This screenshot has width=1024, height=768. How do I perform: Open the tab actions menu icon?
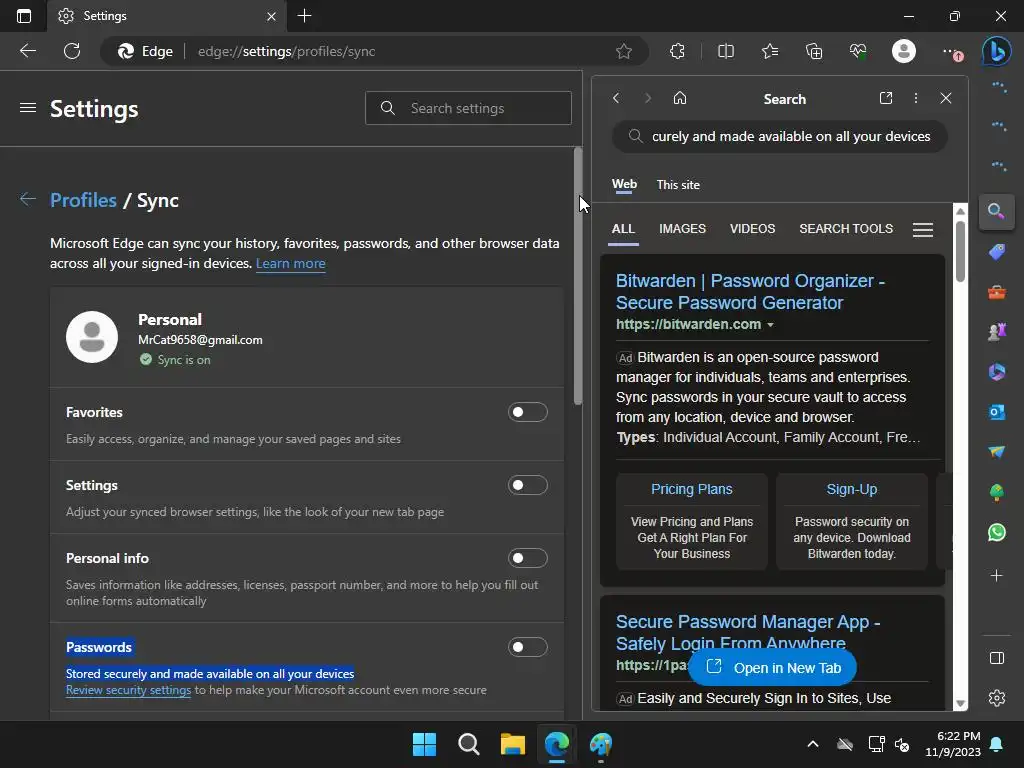click(x=24, y=16)
